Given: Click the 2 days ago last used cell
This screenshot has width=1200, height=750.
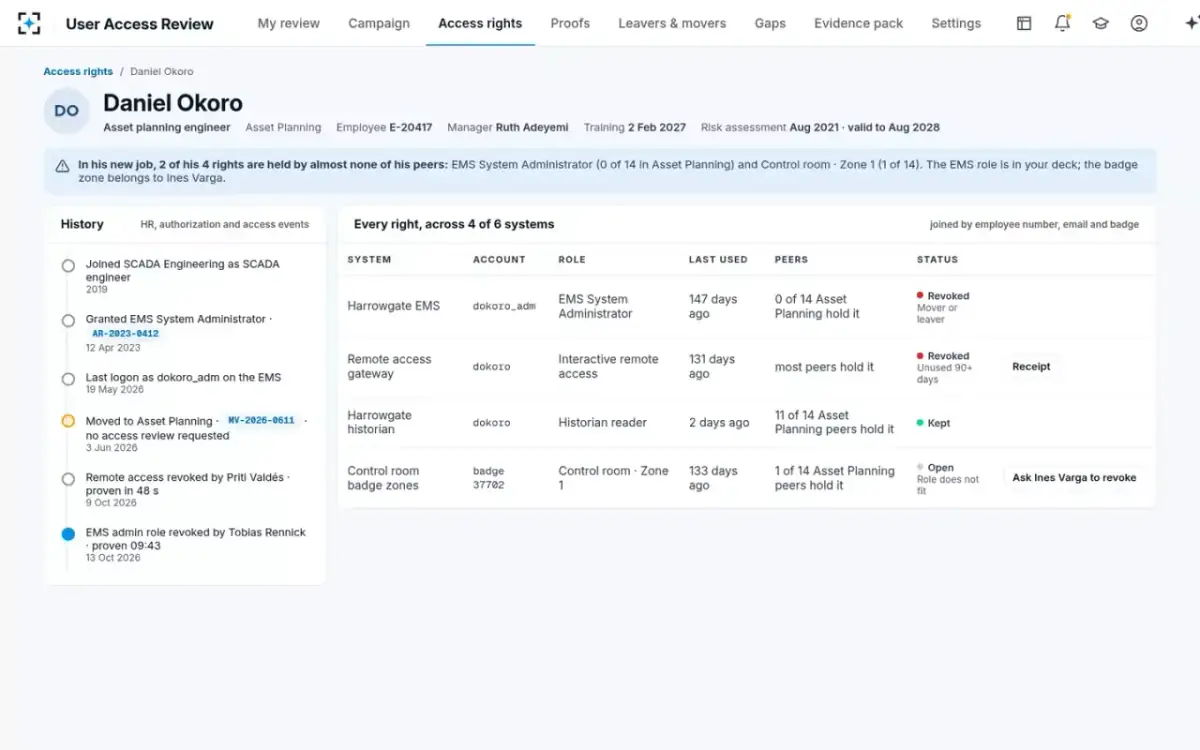Looking at the screenshot, I should click(x=719, y=423).
